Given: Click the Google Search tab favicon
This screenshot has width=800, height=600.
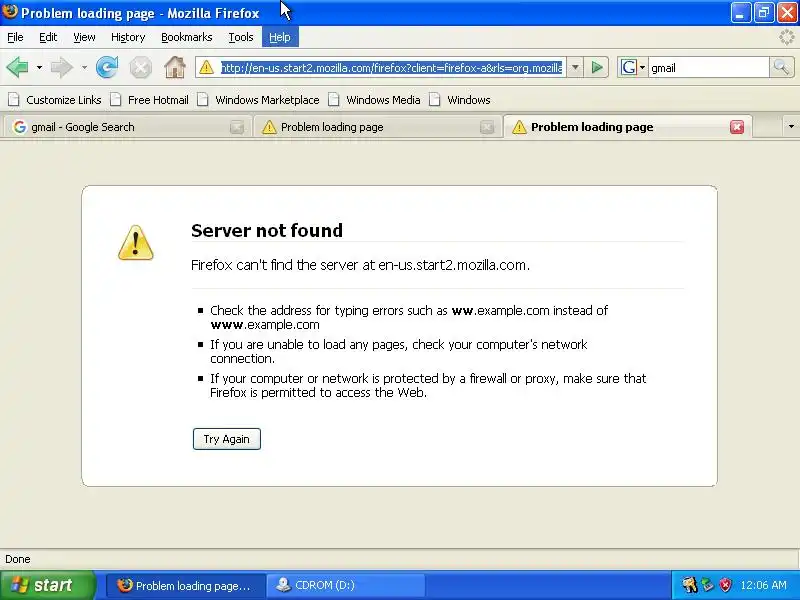Looking at the screenshot, I should click(x=19, y=127).
